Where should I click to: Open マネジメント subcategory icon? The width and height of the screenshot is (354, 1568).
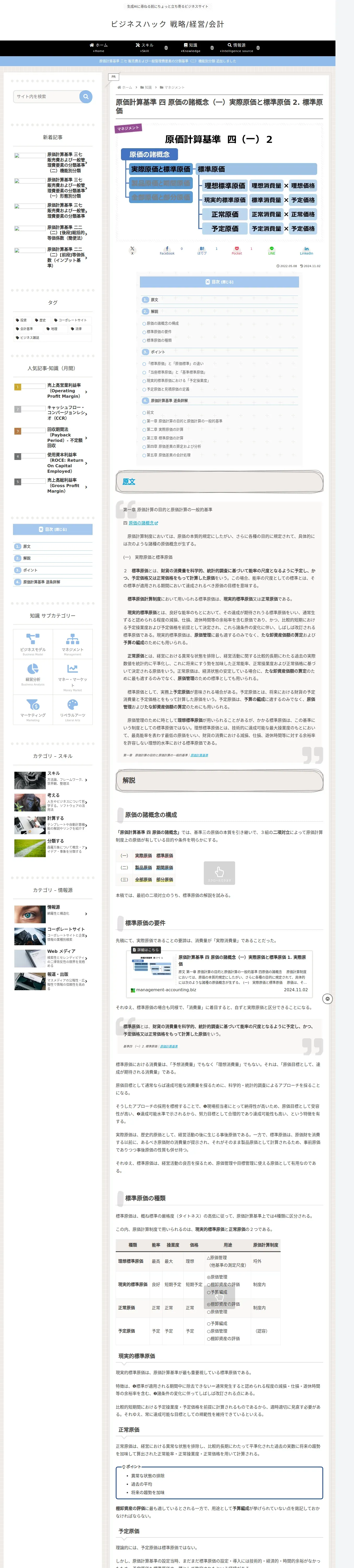coord(72,643)
